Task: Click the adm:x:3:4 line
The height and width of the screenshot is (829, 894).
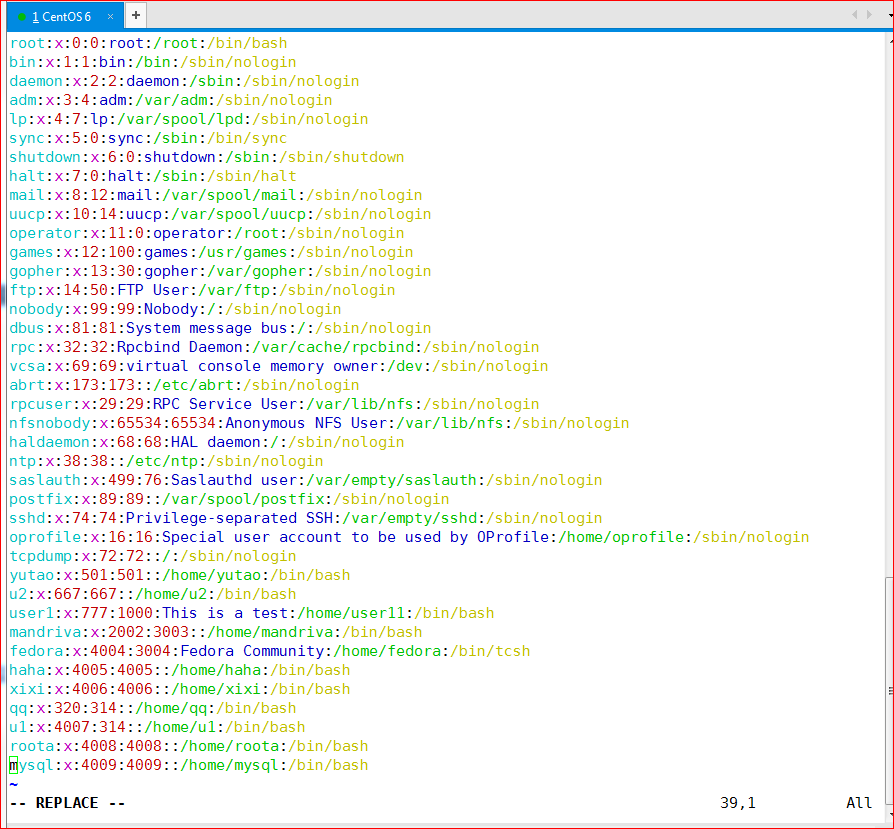Action: tap(170, 100)
